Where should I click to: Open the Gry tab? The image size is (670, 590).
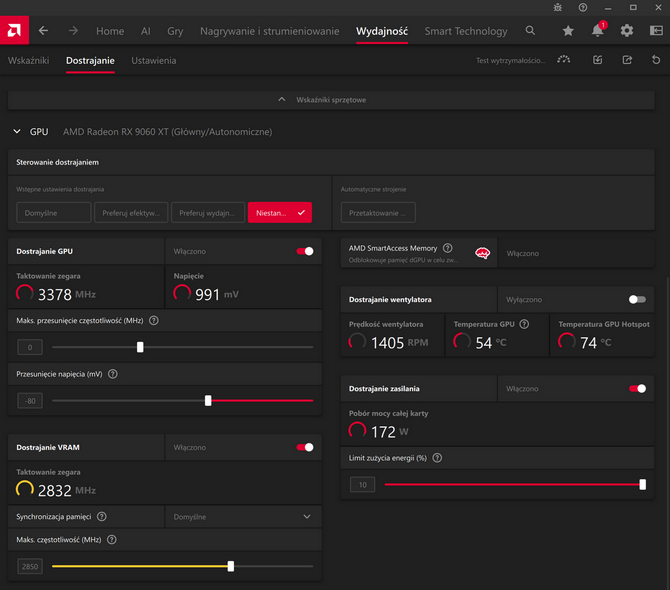175,31
